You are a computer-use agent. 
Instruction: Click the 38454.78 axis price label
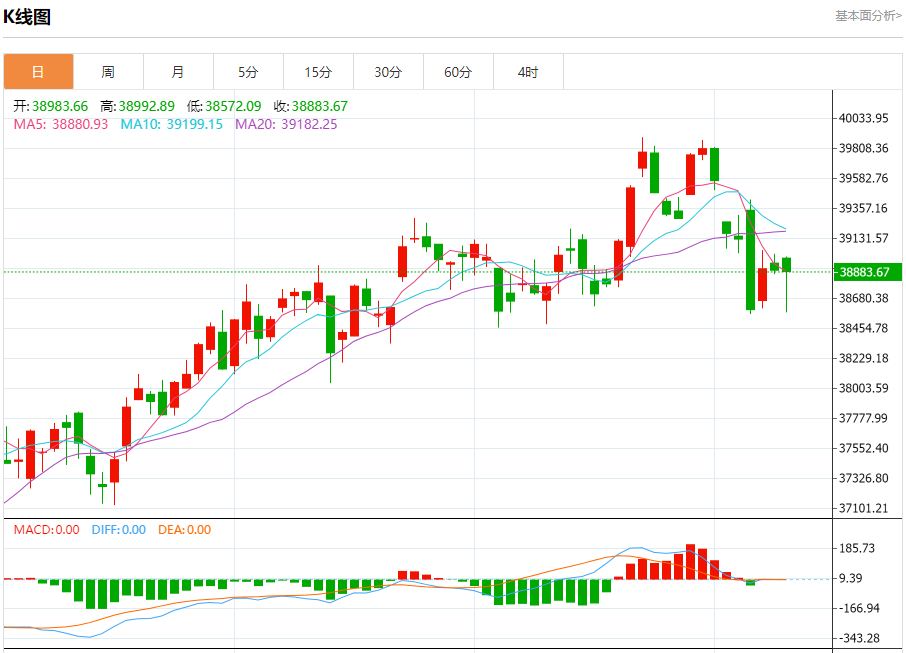tap(864, 328)
